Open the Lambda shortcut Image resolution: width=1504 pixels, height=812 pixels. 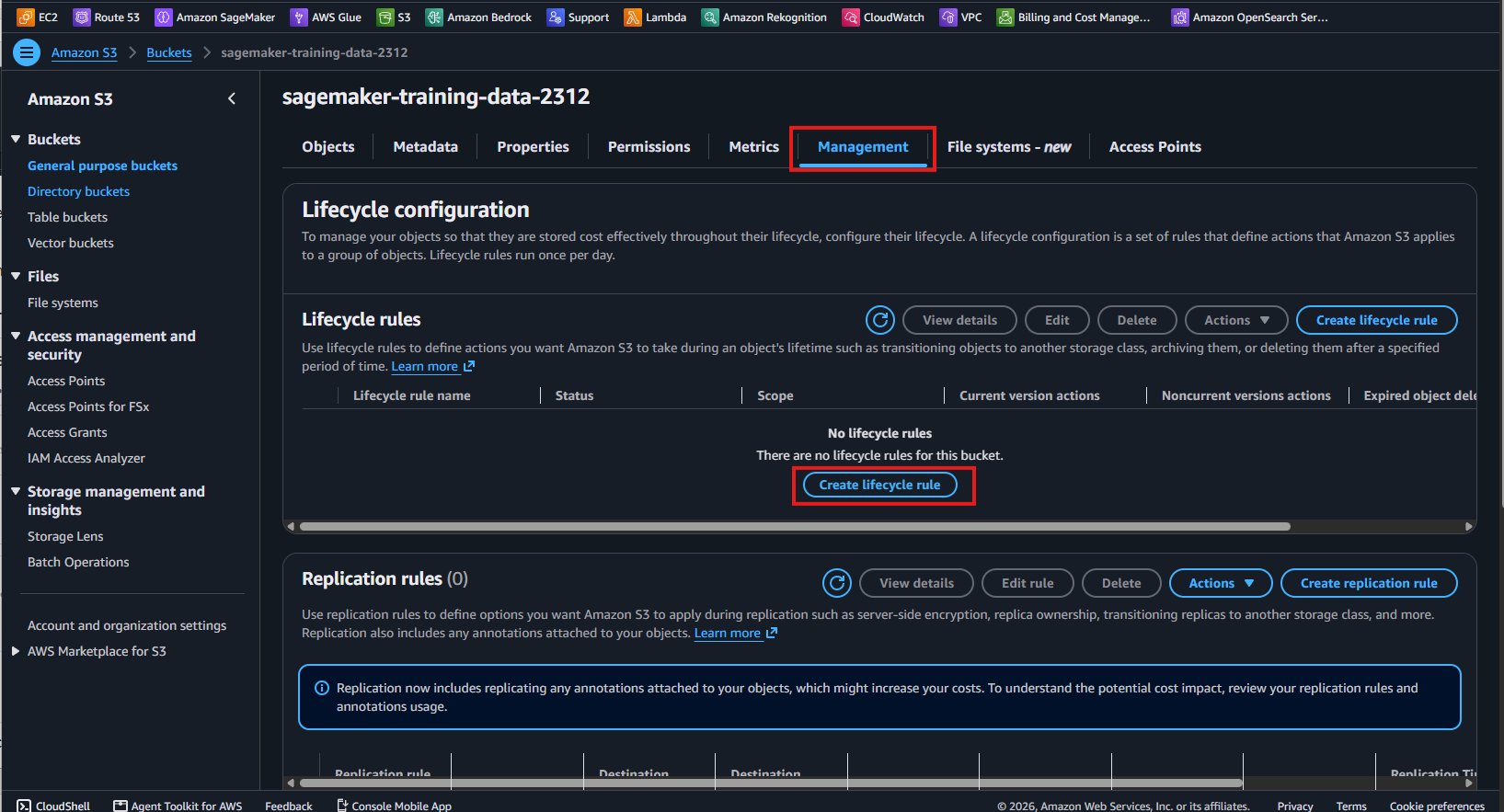655,17
